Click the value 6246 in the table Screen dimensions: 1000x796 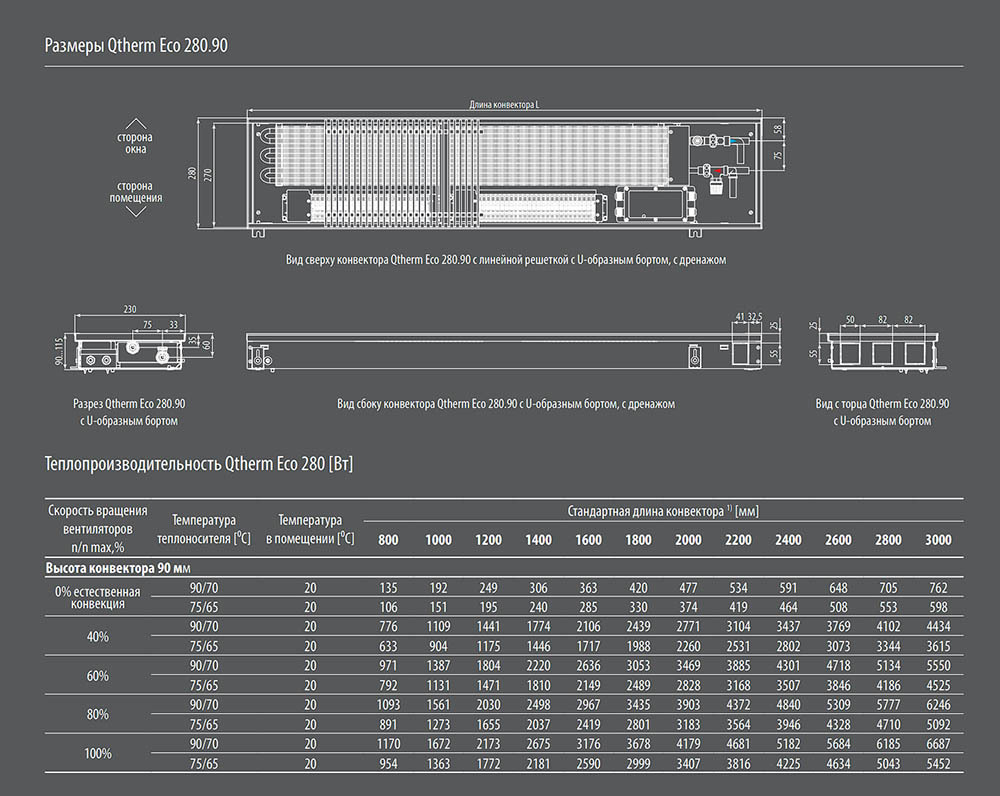click(938, 705)
